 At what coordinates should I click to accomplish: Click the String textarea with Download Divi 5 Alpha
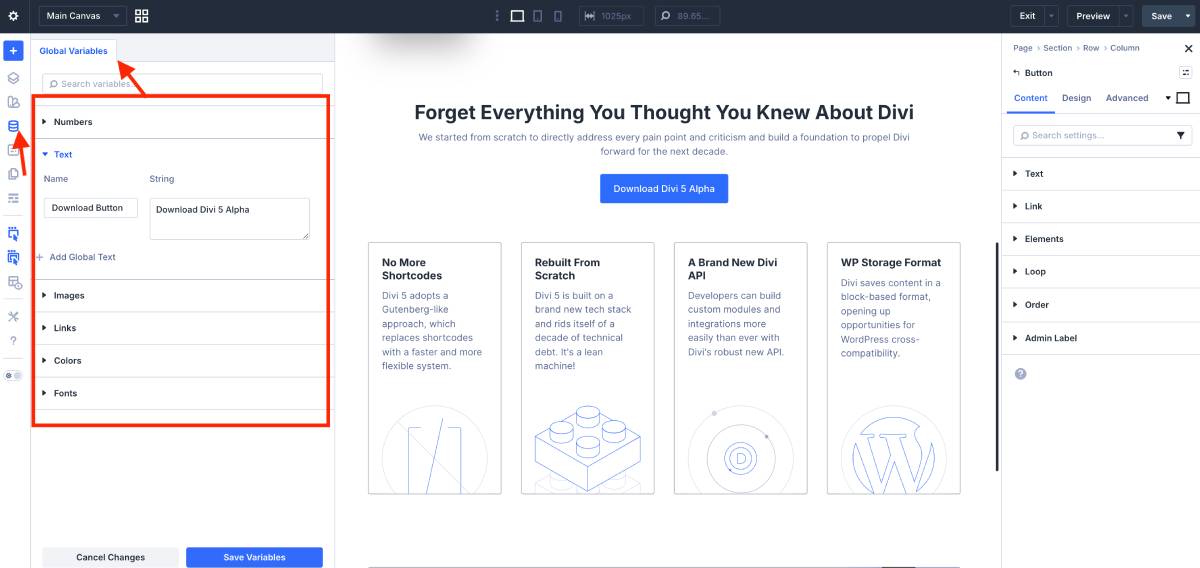coord(229,218)
